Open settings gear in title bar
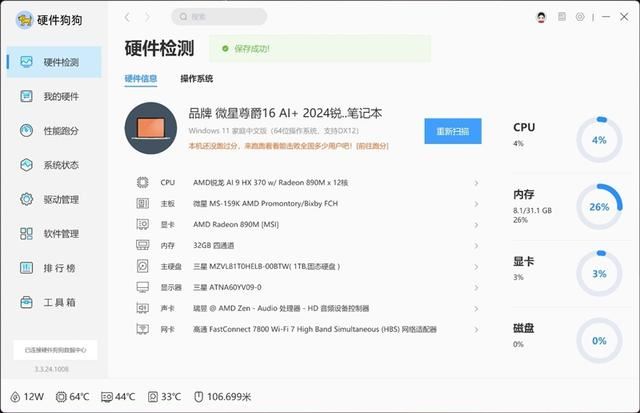 click(580, 17)
